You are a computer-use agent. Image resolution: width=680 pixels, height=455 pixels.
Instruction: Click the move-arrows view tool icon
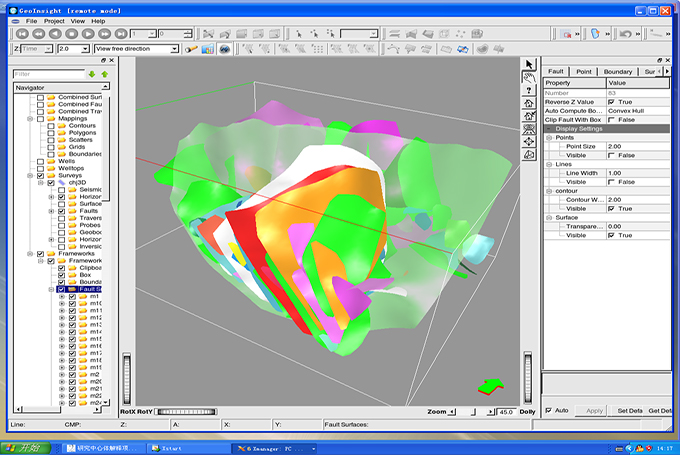click(529, 141)
